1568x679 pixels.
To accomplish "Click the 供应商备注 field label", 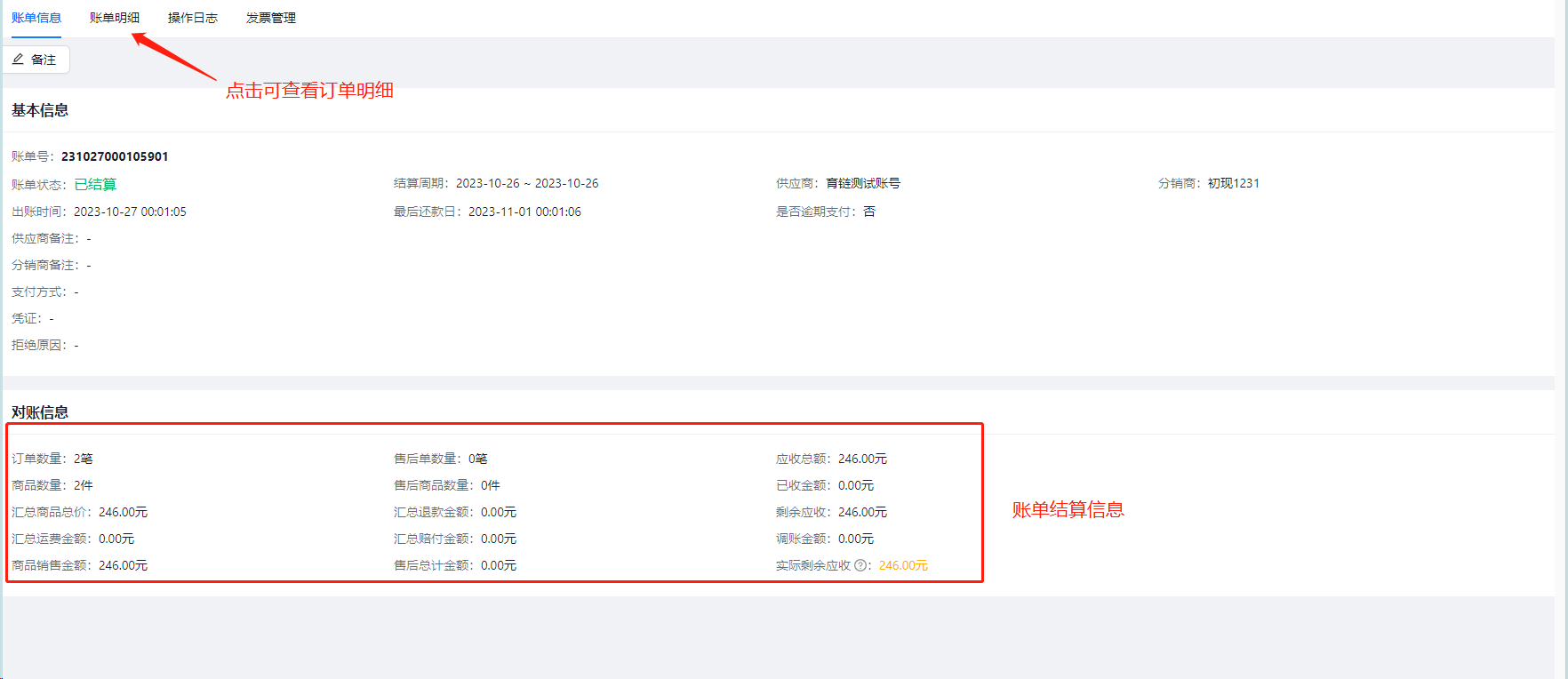I will coord(45,238).
